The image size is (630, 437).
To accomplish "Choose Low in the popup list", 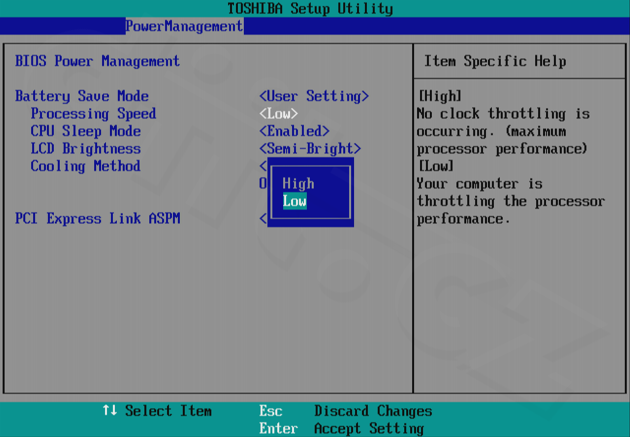I will click(295, 201).
